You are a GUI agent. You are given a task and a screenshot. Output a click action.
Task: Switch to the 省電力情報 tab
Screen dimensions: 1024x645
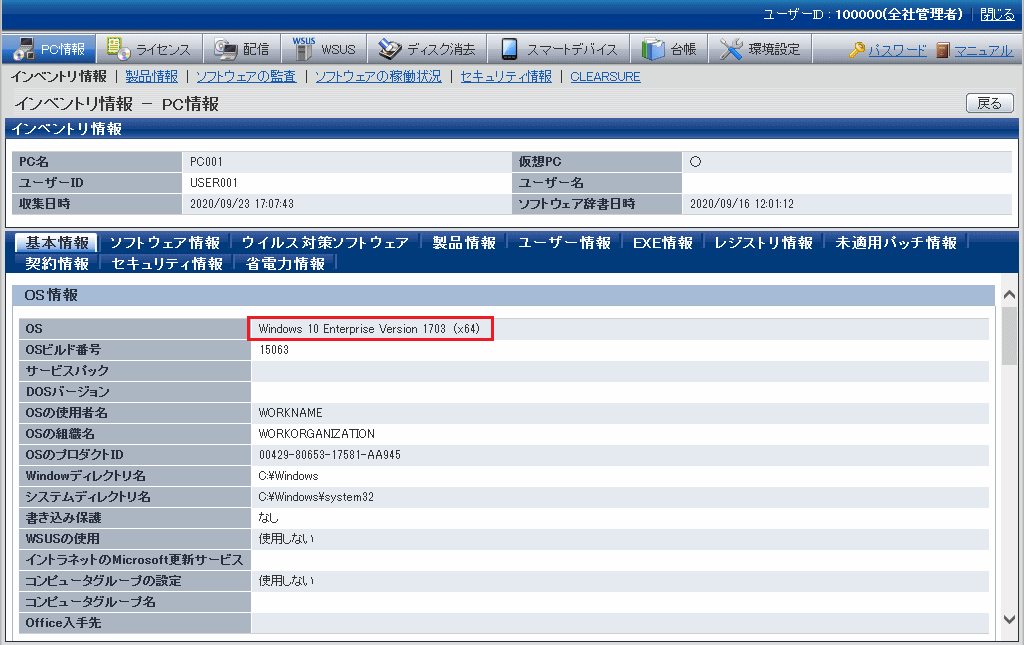coord(285,264)
